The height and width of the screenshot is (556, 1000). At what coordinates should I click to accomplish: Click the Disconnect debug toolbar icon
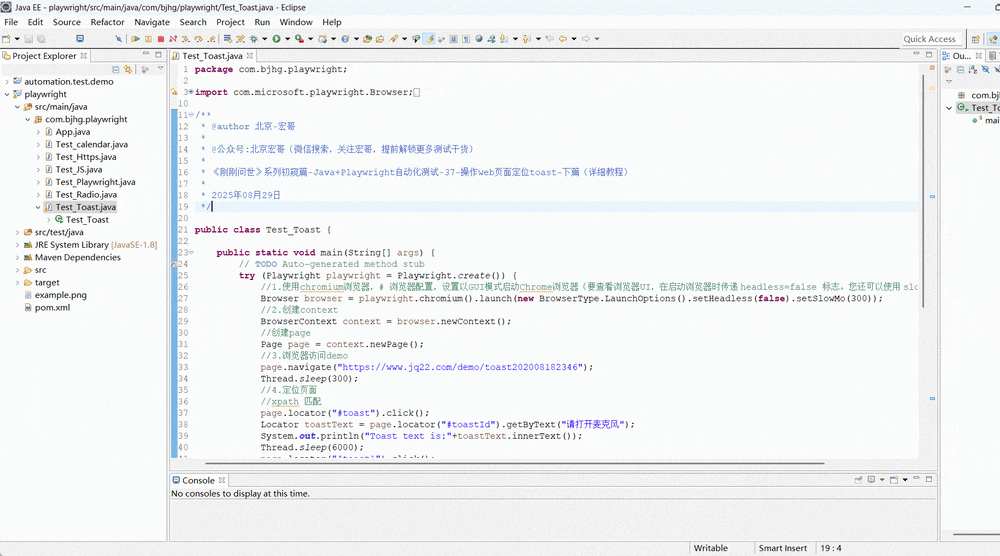(x=173, y=38)
